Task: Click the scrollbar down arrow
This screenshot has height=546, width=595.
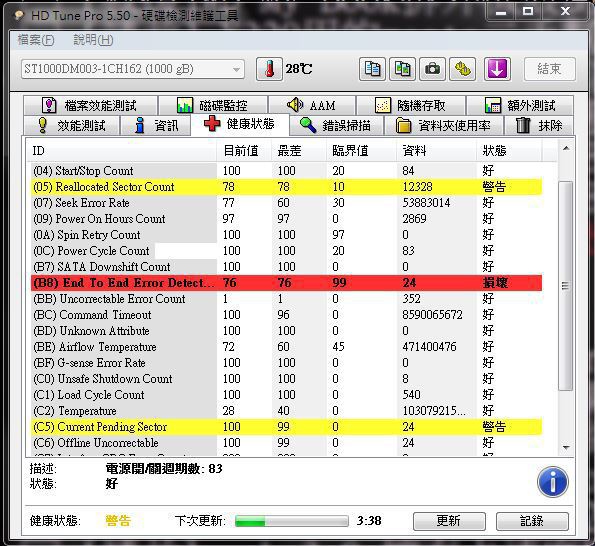Action: coord(566,448)
